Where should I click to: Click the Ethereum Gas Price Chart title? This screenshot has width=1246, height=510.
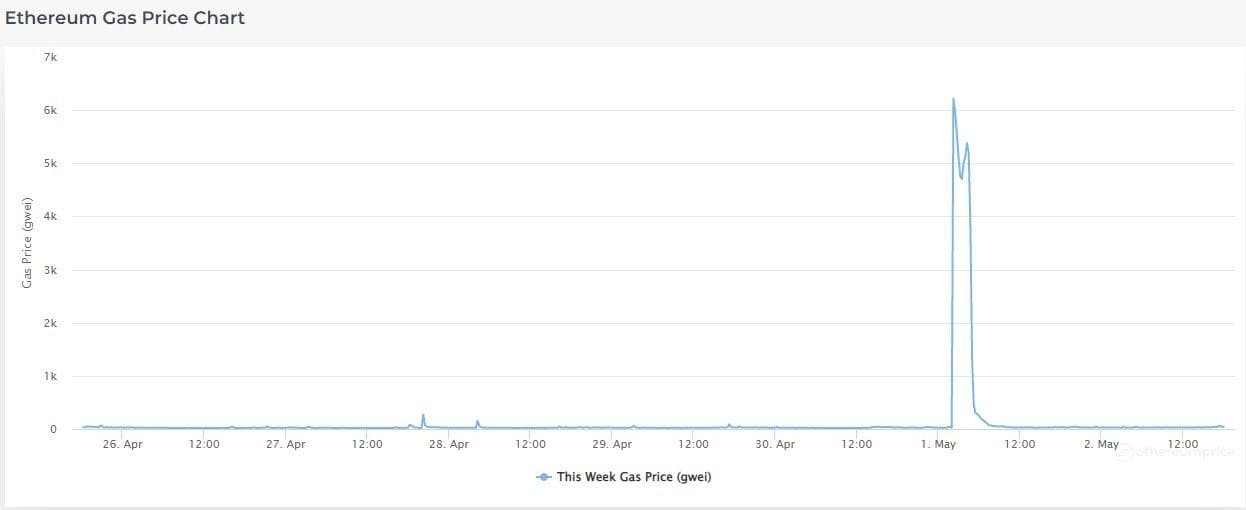pos(125,18)
